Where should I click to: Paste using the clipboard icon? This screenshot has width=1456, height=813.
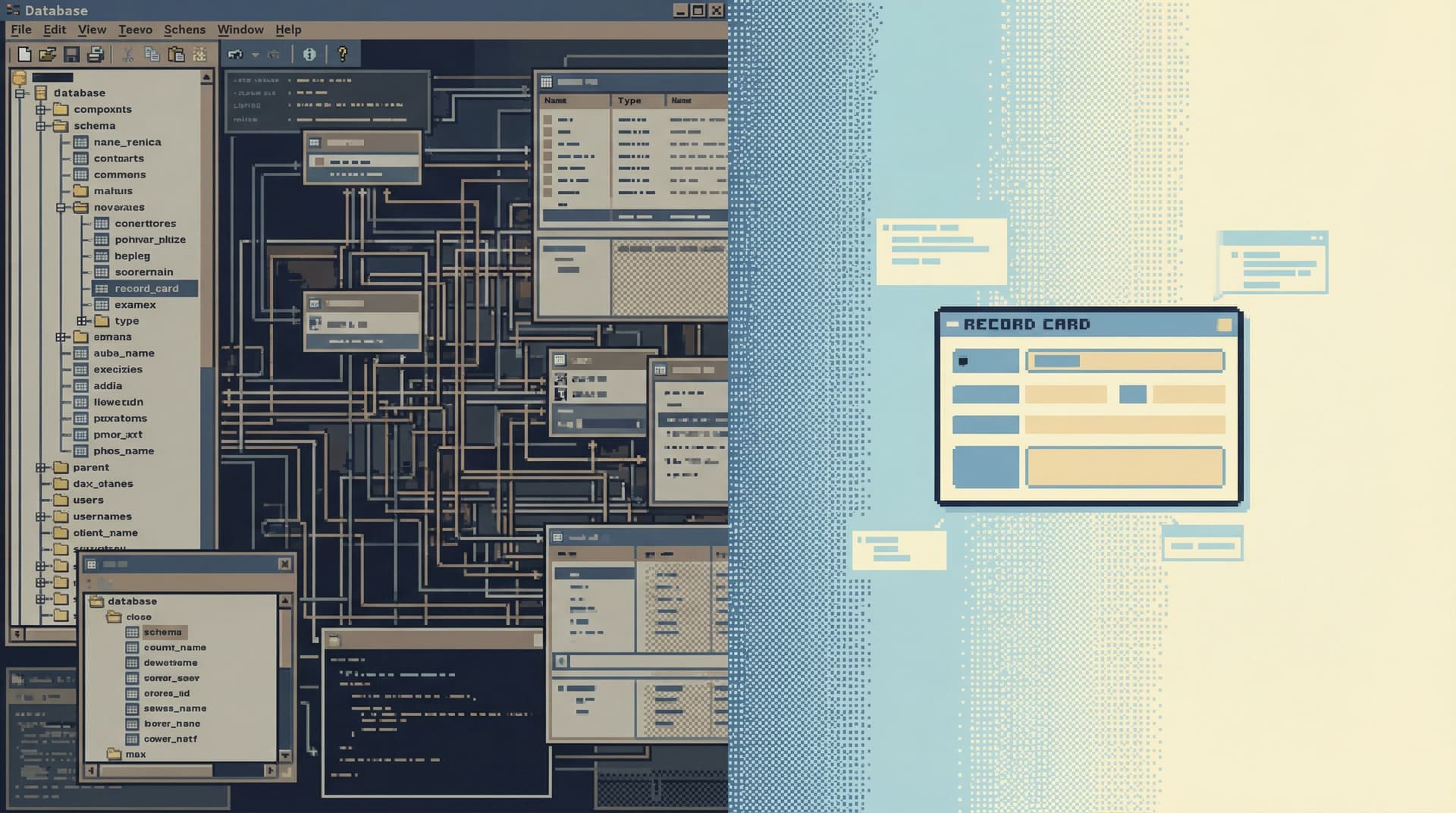(x=176, y=54)
